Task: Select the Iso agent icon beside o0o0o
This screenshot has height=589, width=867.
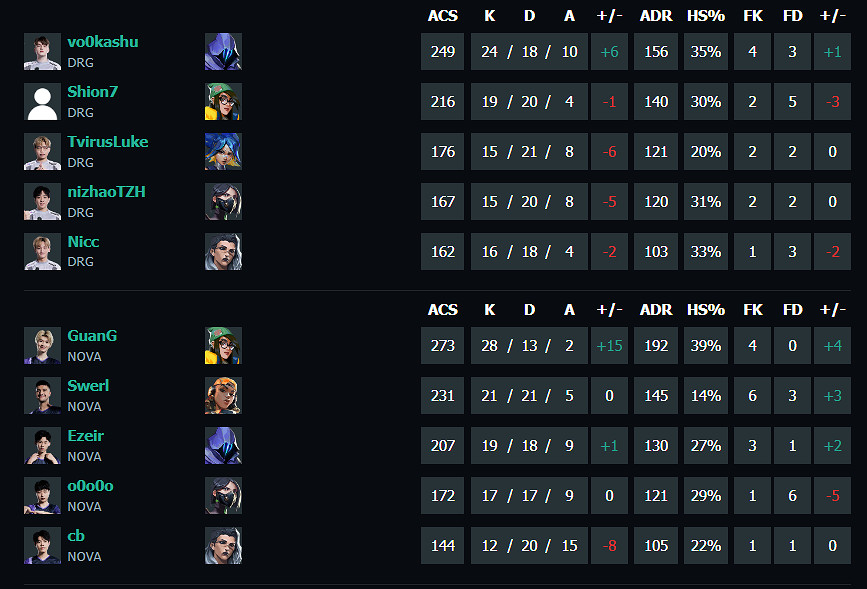Action: (x=223, y=495)
